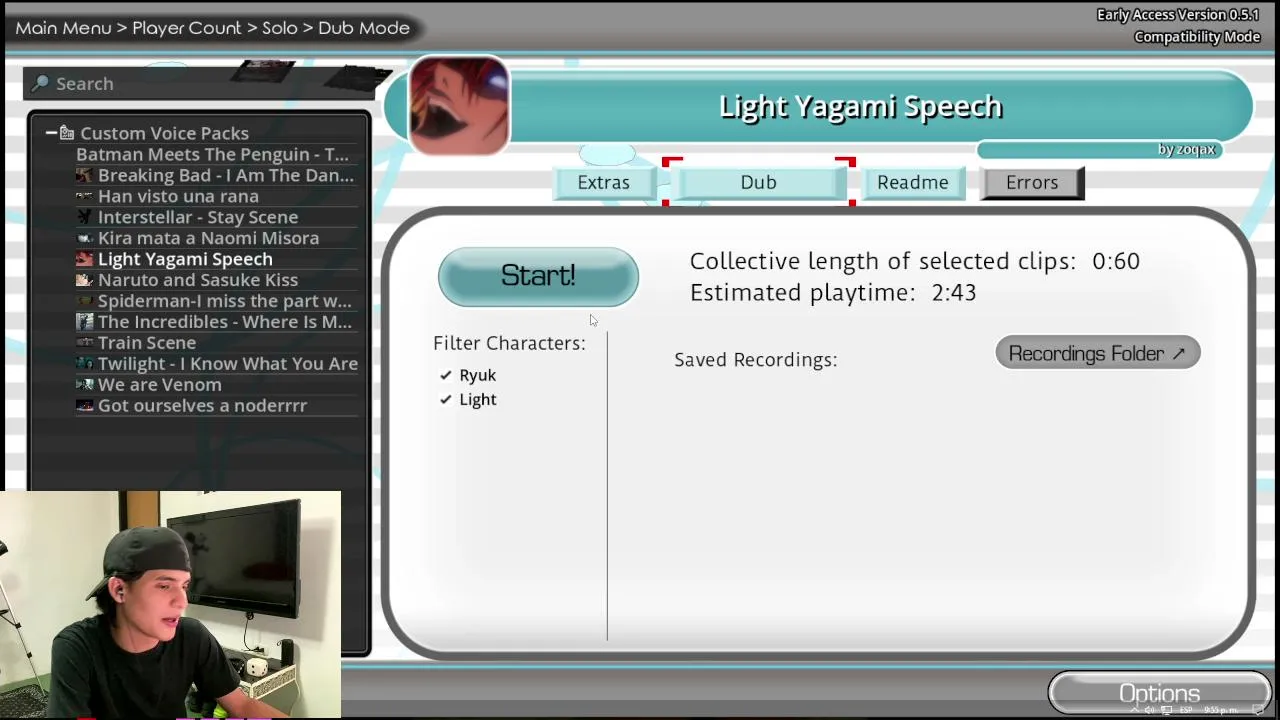The image size is (1280, 720).
Task: Click the Han visto una rana thumbnail icon
Action: (x=85, y=197)
